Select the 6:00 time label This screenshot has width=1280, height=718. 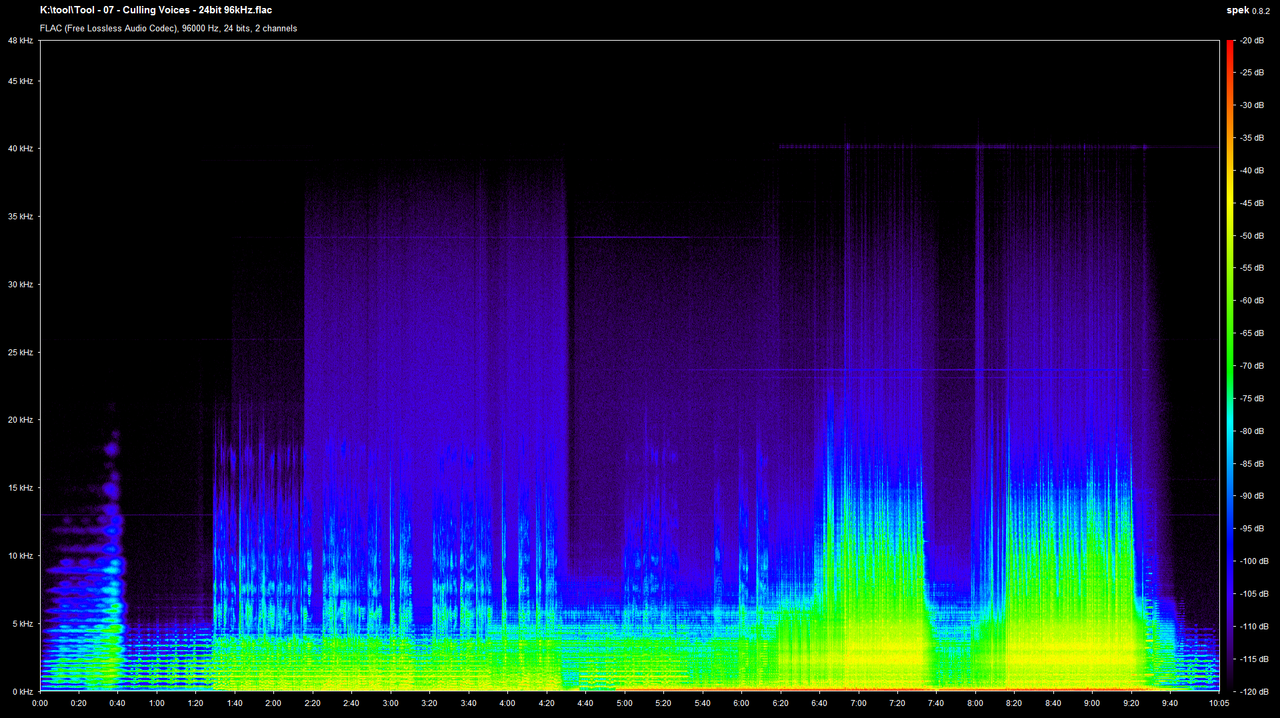tap(742, 704)
